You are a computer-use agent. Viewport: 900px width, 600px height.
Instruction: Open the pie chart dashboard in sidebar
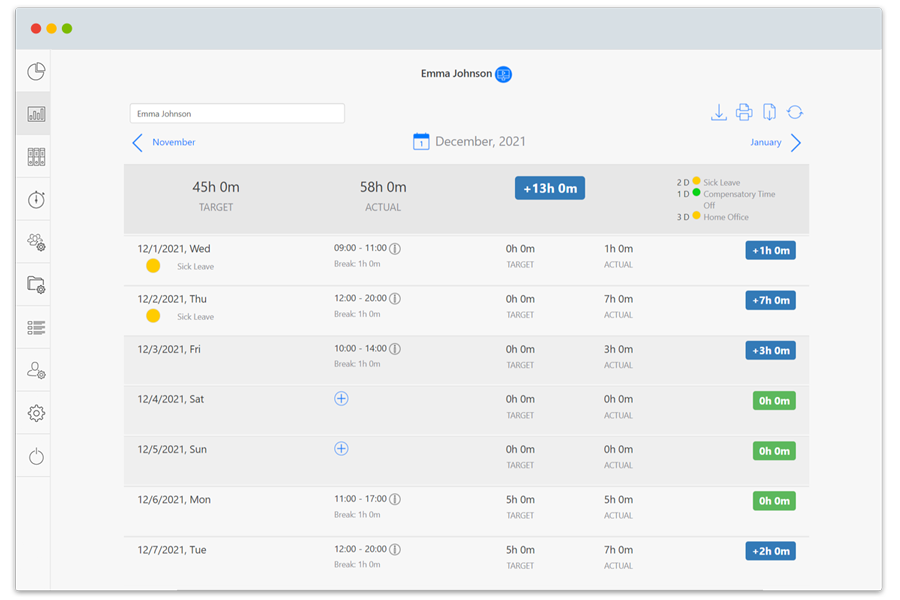[36, 72]
